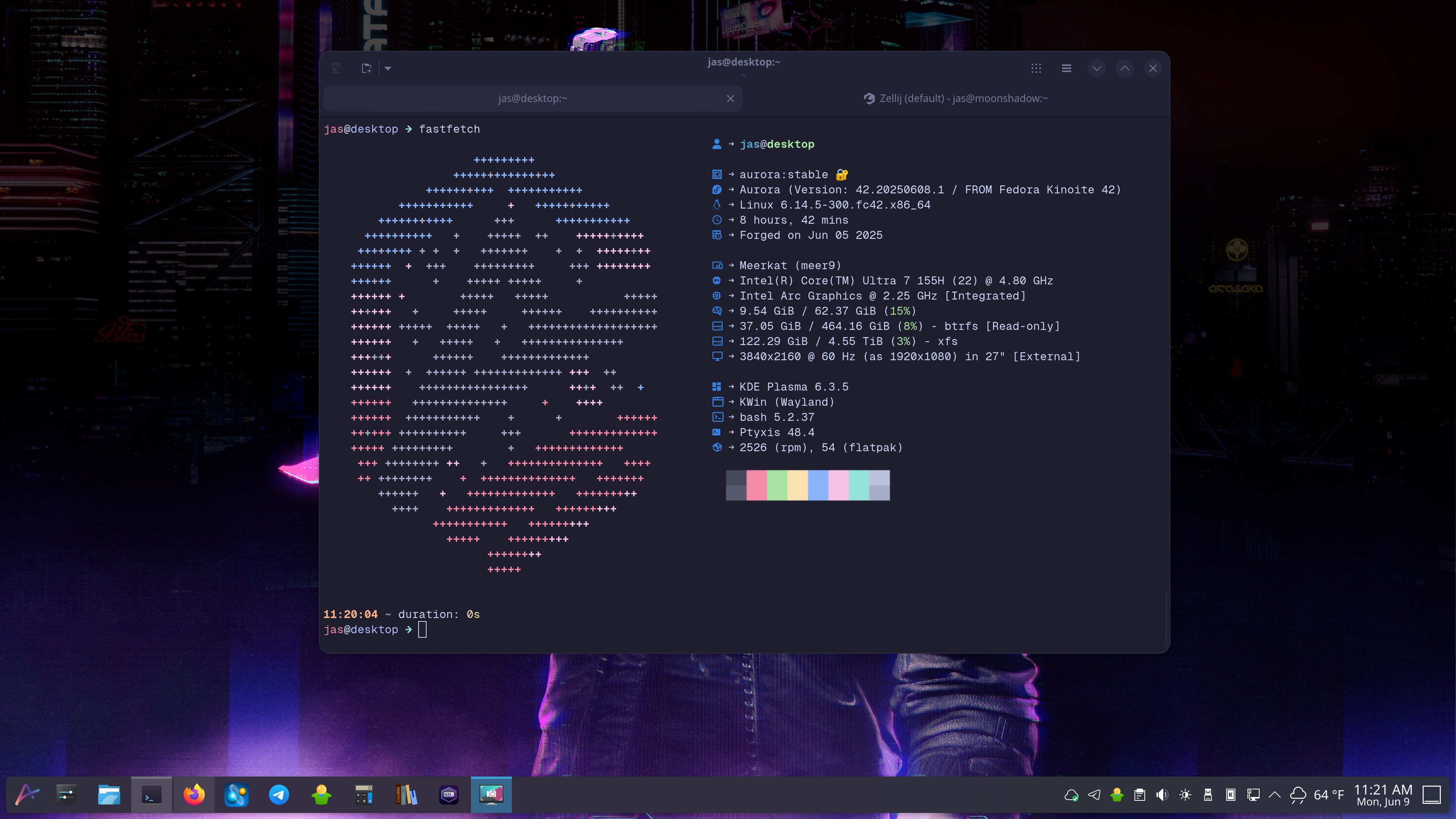1456x819 pixels.
Task: Click the yellow color block
Action: 797,485
